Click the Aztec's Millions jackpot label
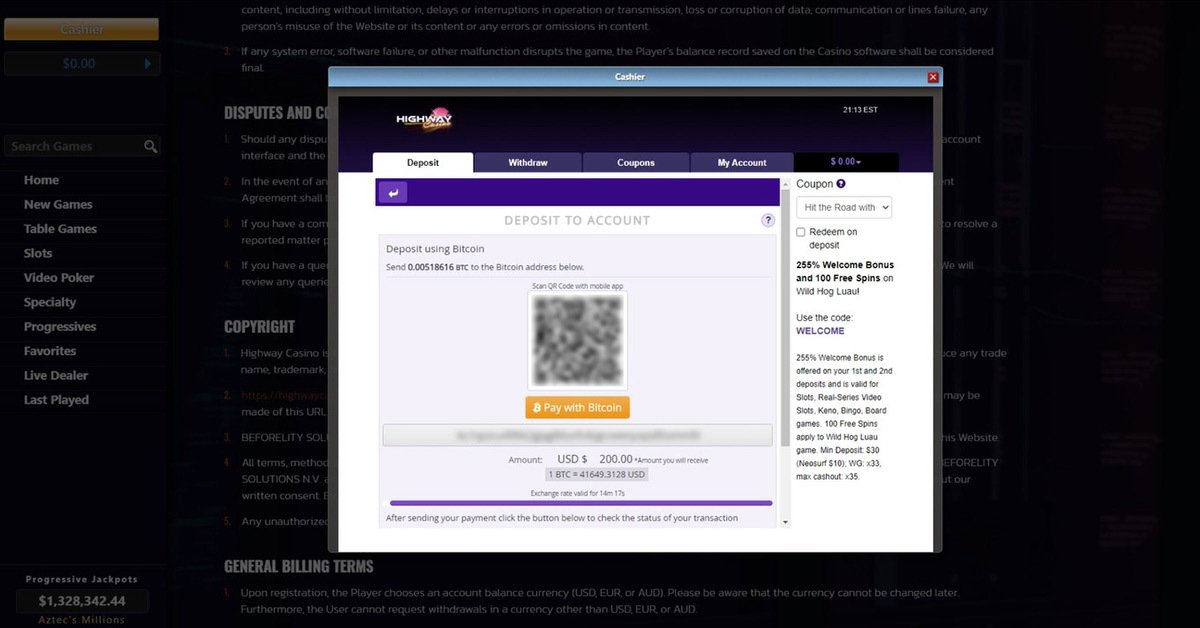The width and height of the screenshot is (1200, 628). (82, 620)
